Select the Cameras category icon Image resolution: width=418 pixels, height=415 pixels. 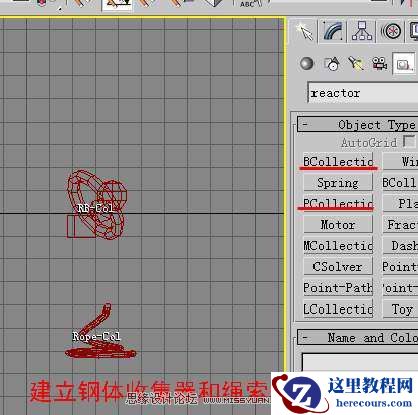(380, 63)
